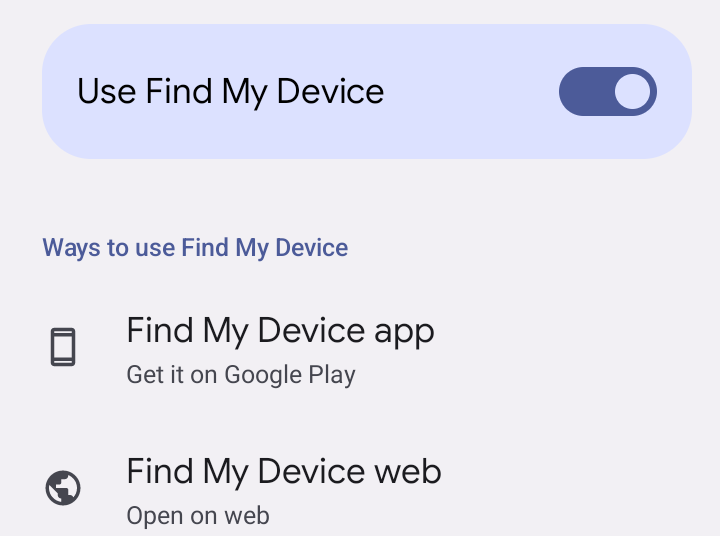This screenshot has height=536, width=720.
Task: Tap the globe icon beside Find My Device web
Action: click(x=63, y=488)
